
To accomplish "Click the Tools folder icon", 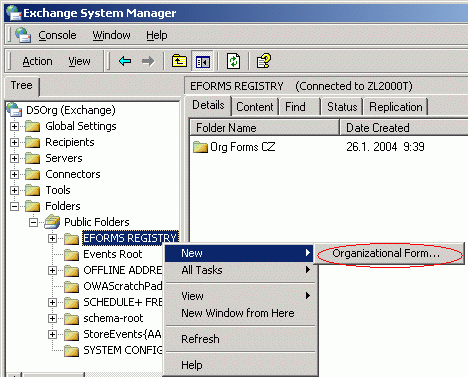I will pyautogui.click(x=32, y=190).
